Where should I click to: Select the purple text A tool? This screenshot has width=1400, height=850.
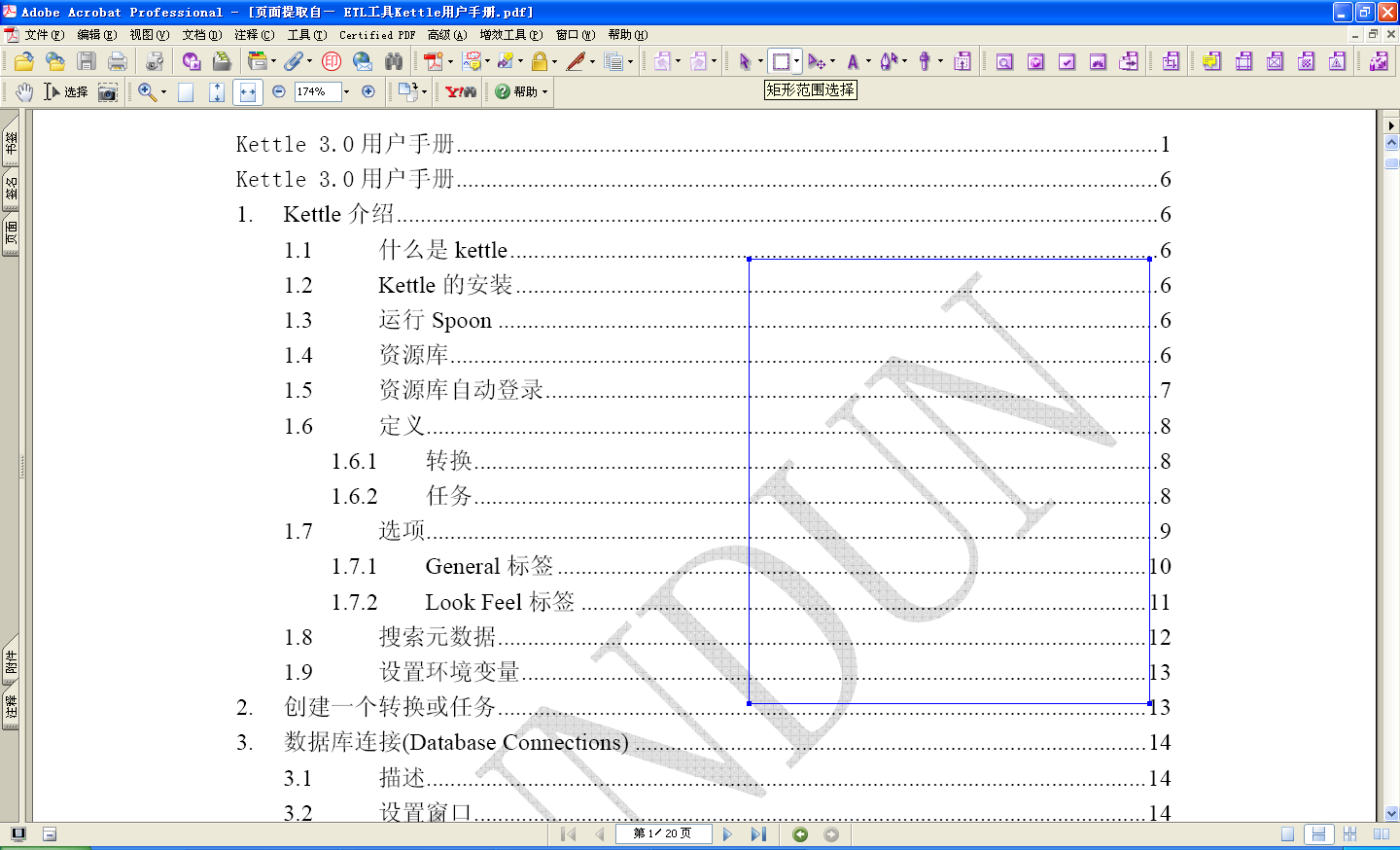point(853,61)
